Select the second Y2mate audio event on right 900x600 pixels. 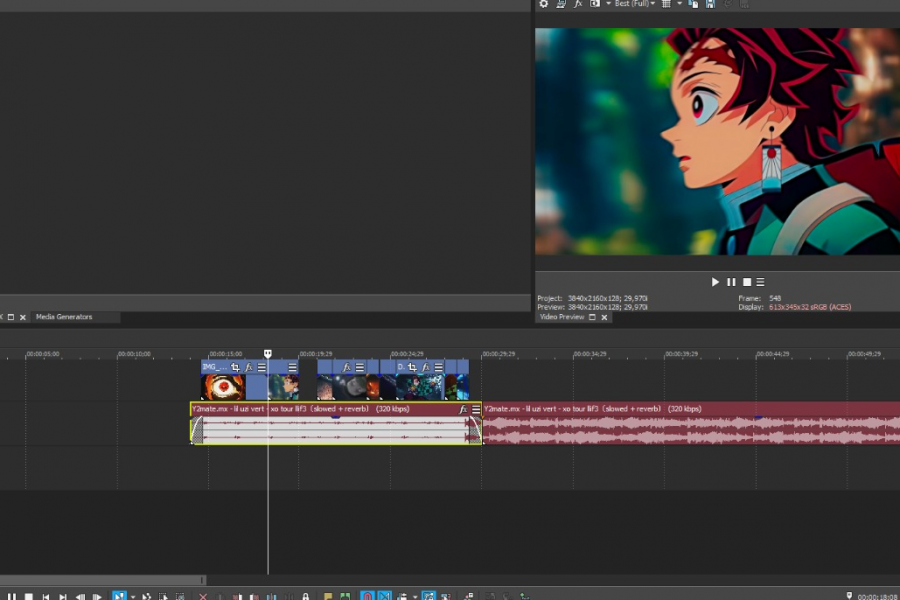click(691, 423)
